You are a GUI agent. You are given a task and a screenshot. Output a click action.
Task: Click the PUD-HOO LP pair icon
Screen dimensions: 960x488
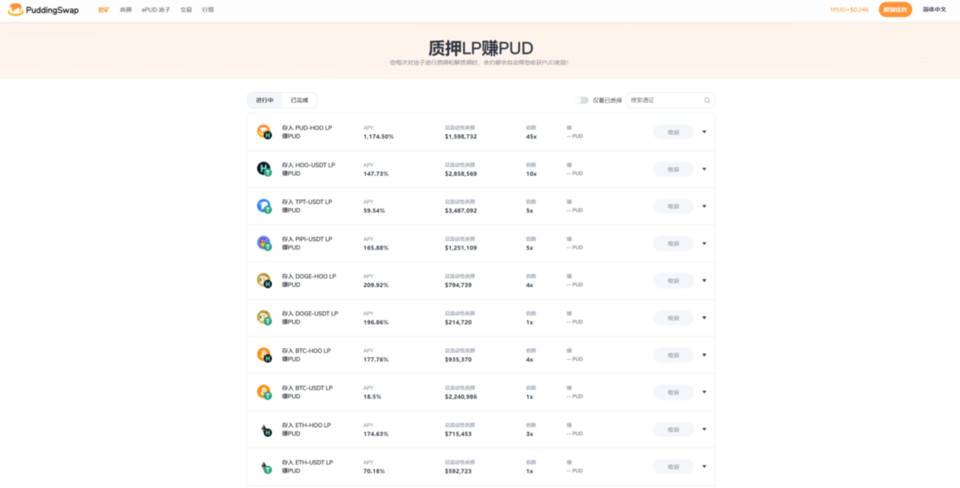[x=264, y=132]
